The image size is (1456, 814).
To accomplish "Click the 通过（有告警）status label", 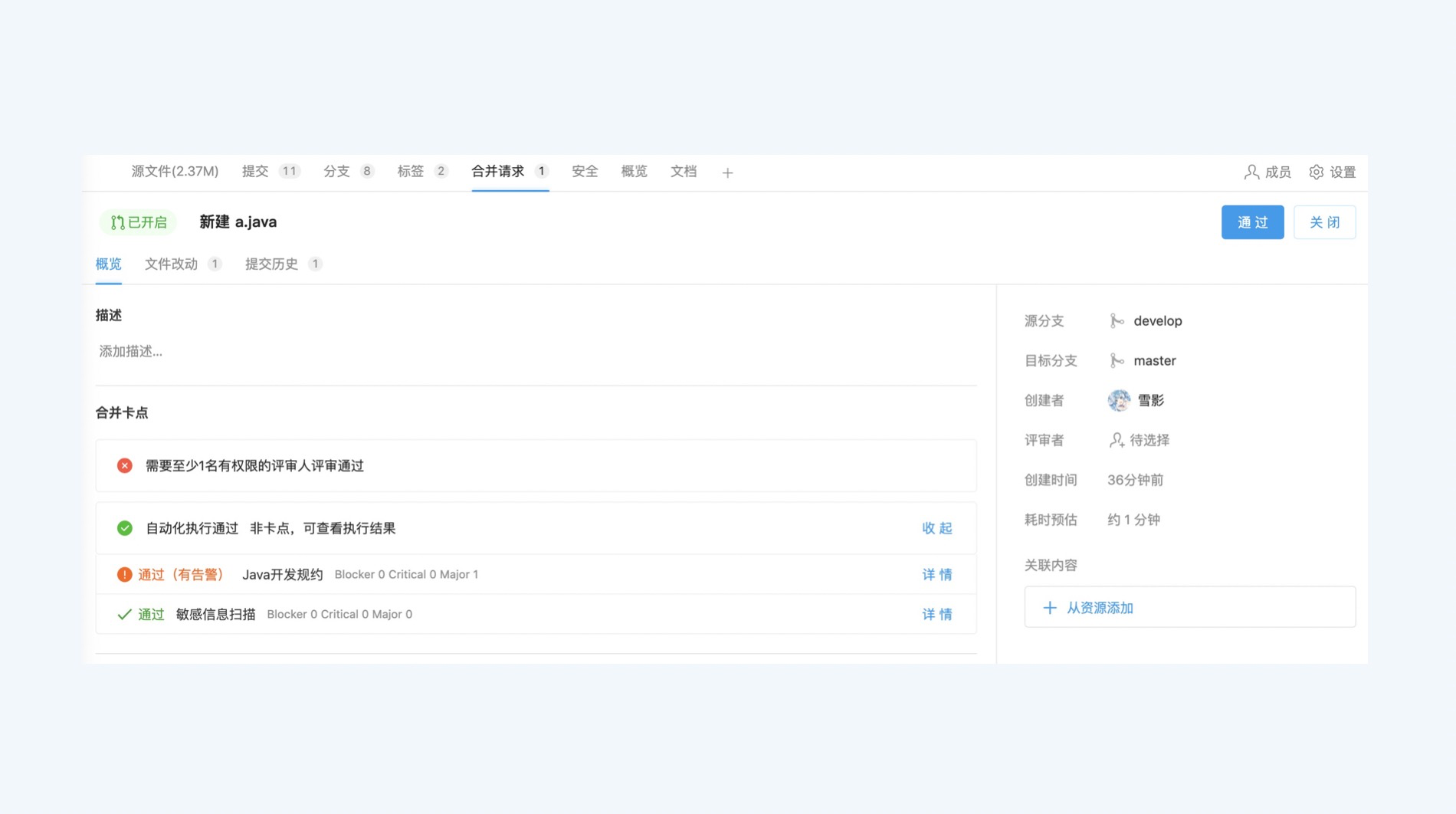I will point(180,575).
